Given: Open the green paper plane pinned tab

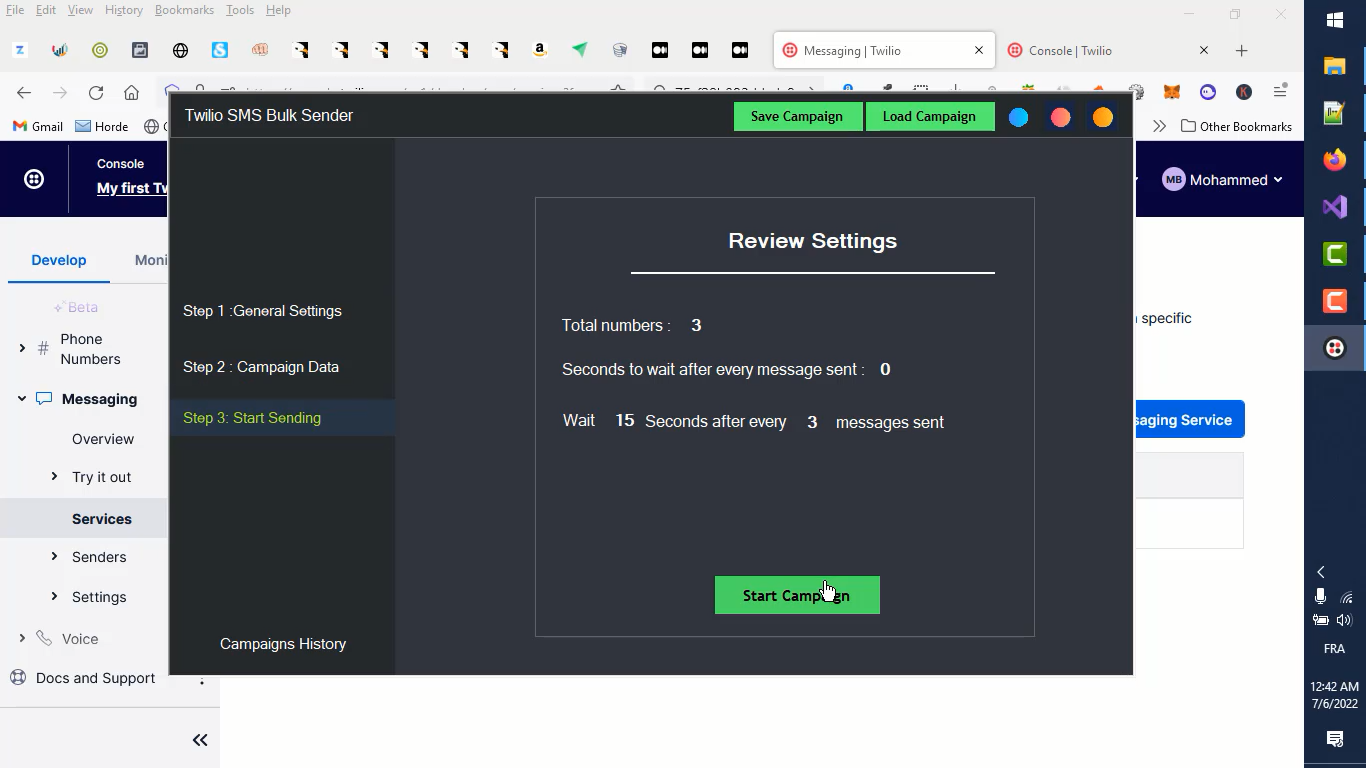Looking at the screenshot, I should [x=580, y=50].
